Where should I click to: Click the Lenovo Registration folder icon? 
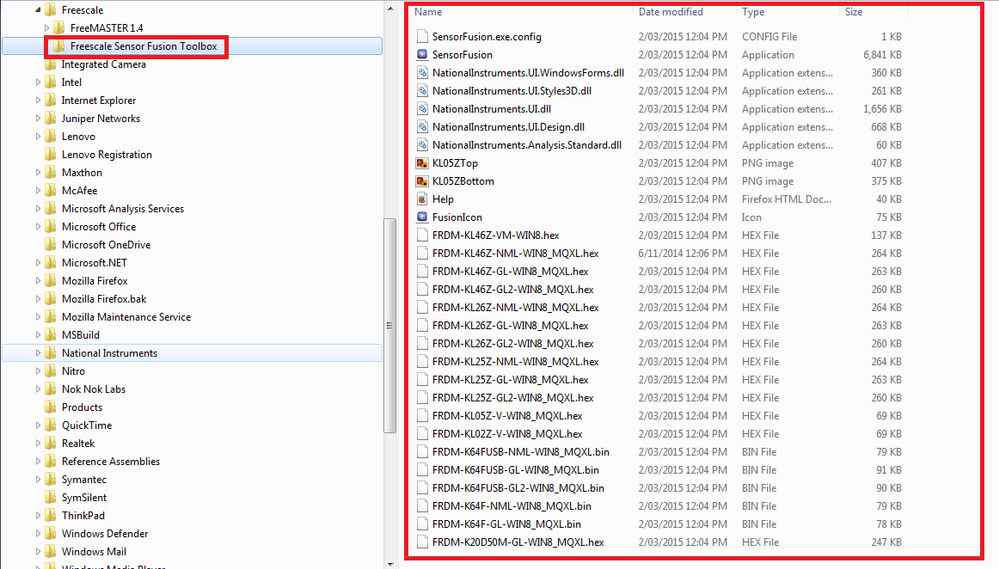coord(50,155)
